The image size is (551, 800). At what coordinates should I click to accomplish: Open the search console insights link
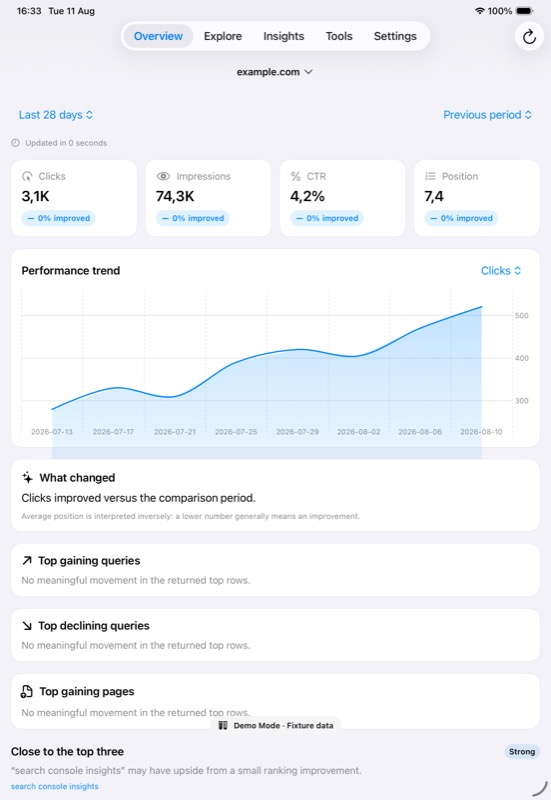pyautogui.click(x=55, y=786)
